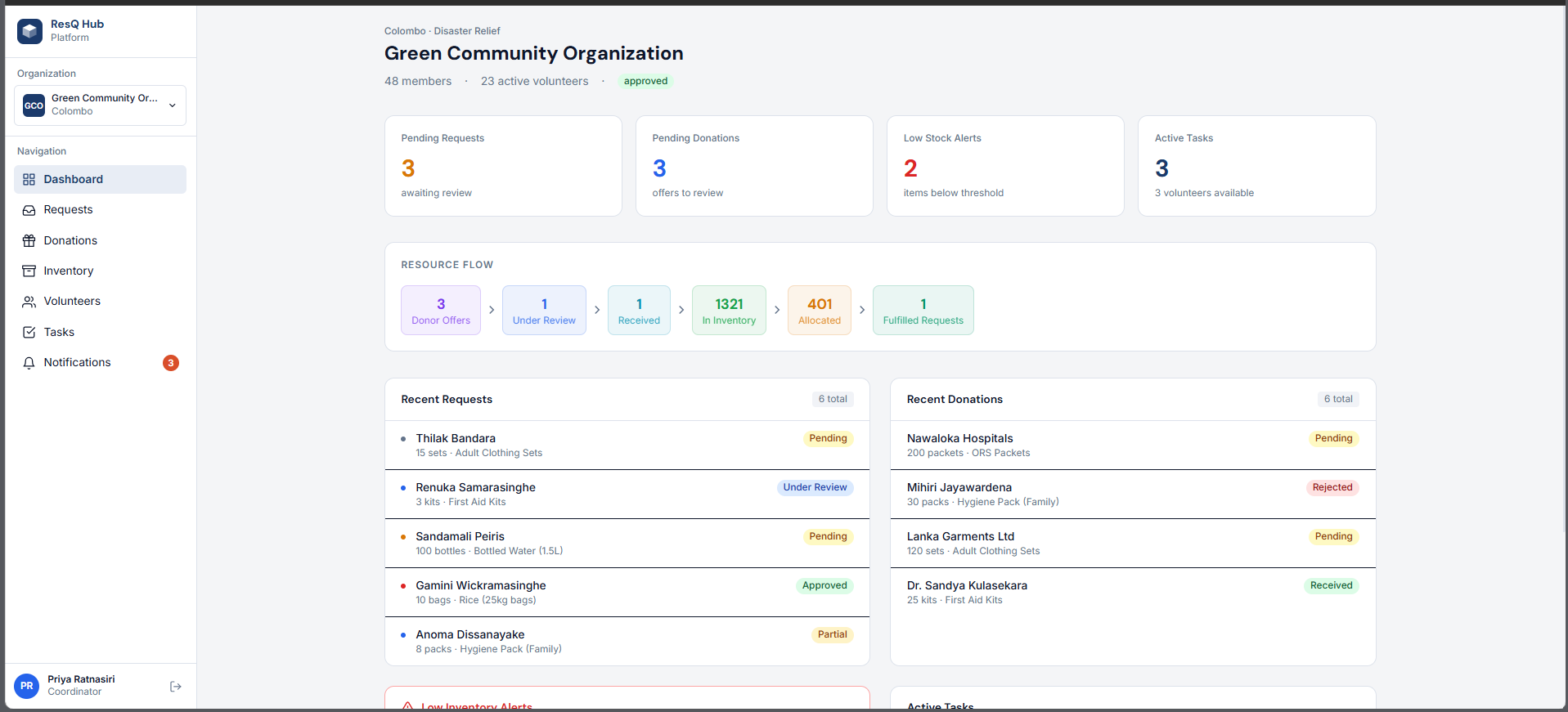Click the Partial badge on Anoma Dissanayake
The width and height of the screenshot is (1568, 712).
(832, 635)
